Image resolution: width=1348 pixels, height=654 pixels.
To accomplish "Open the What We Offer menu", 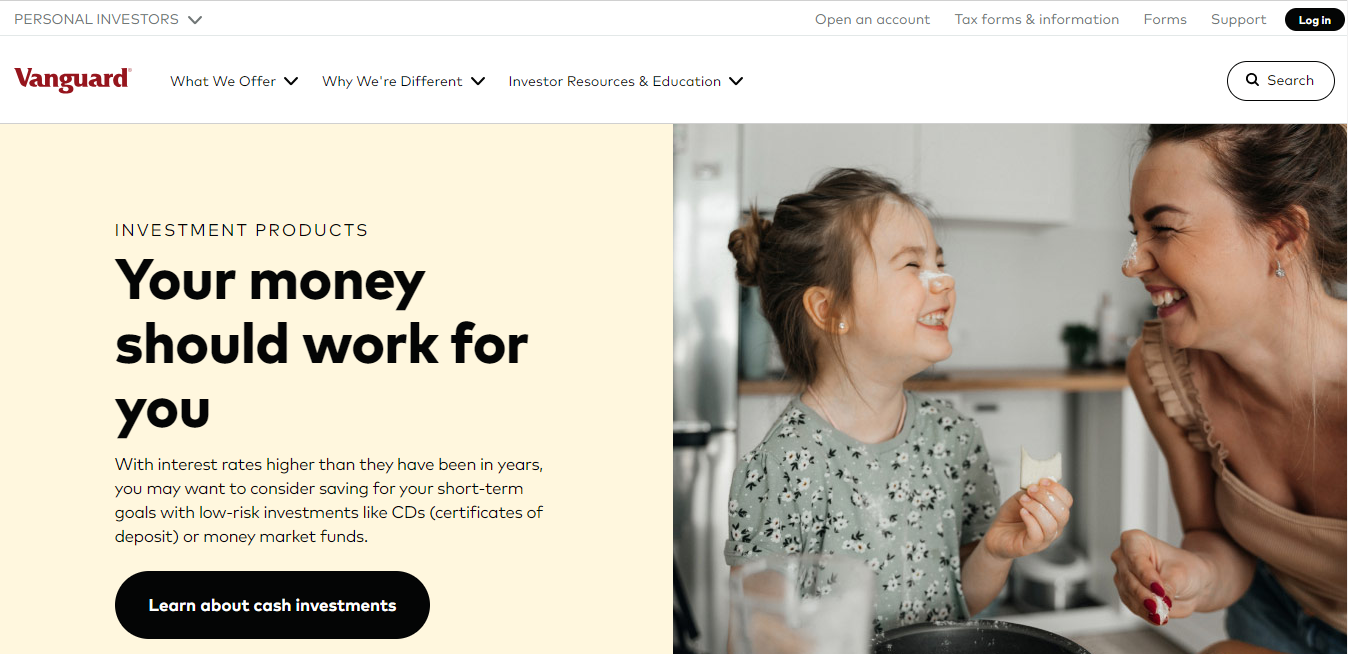I will click(234, 81).
